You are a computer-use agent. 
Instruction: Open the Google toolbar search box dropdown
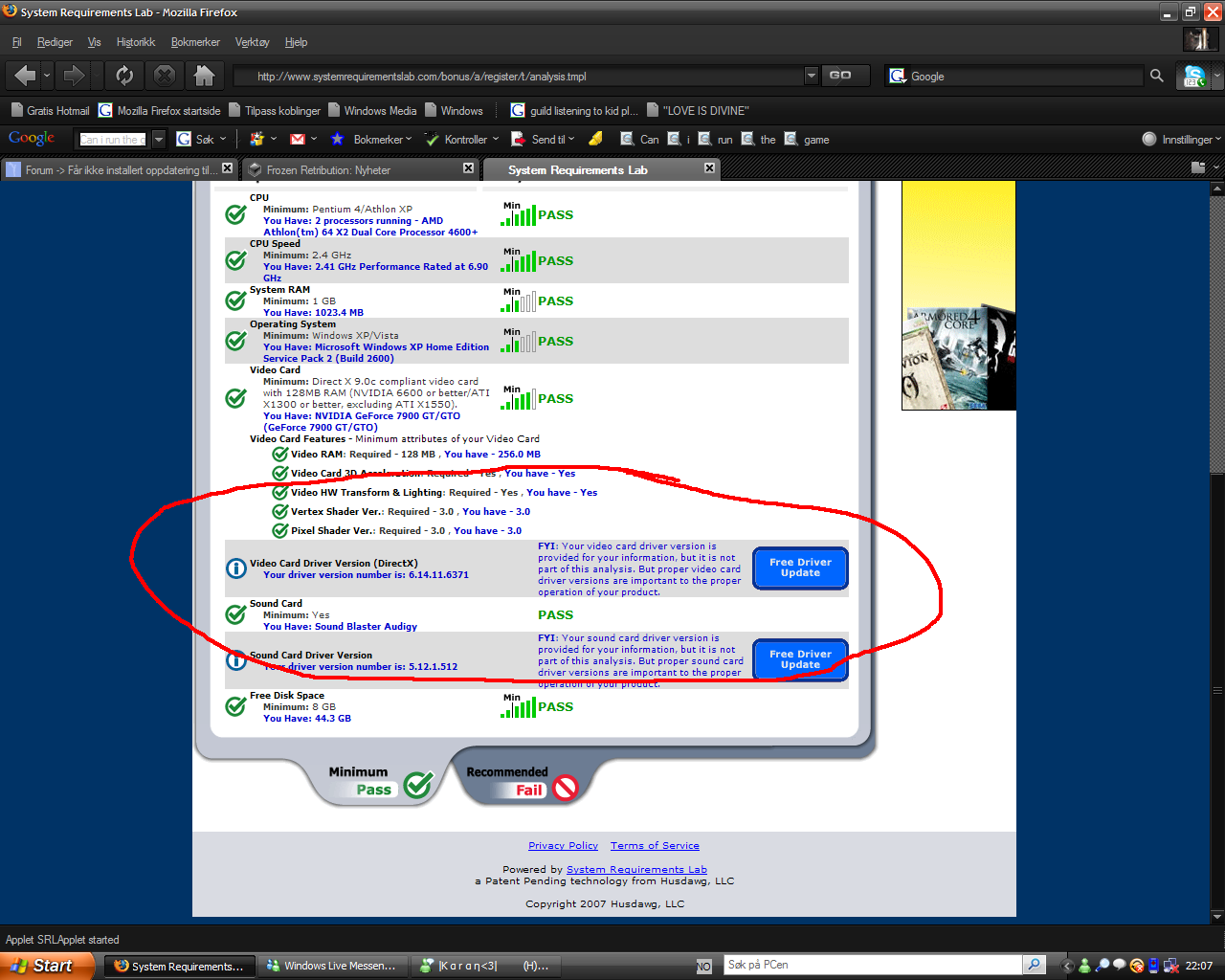pyautogui.click(x=159, y=139)
